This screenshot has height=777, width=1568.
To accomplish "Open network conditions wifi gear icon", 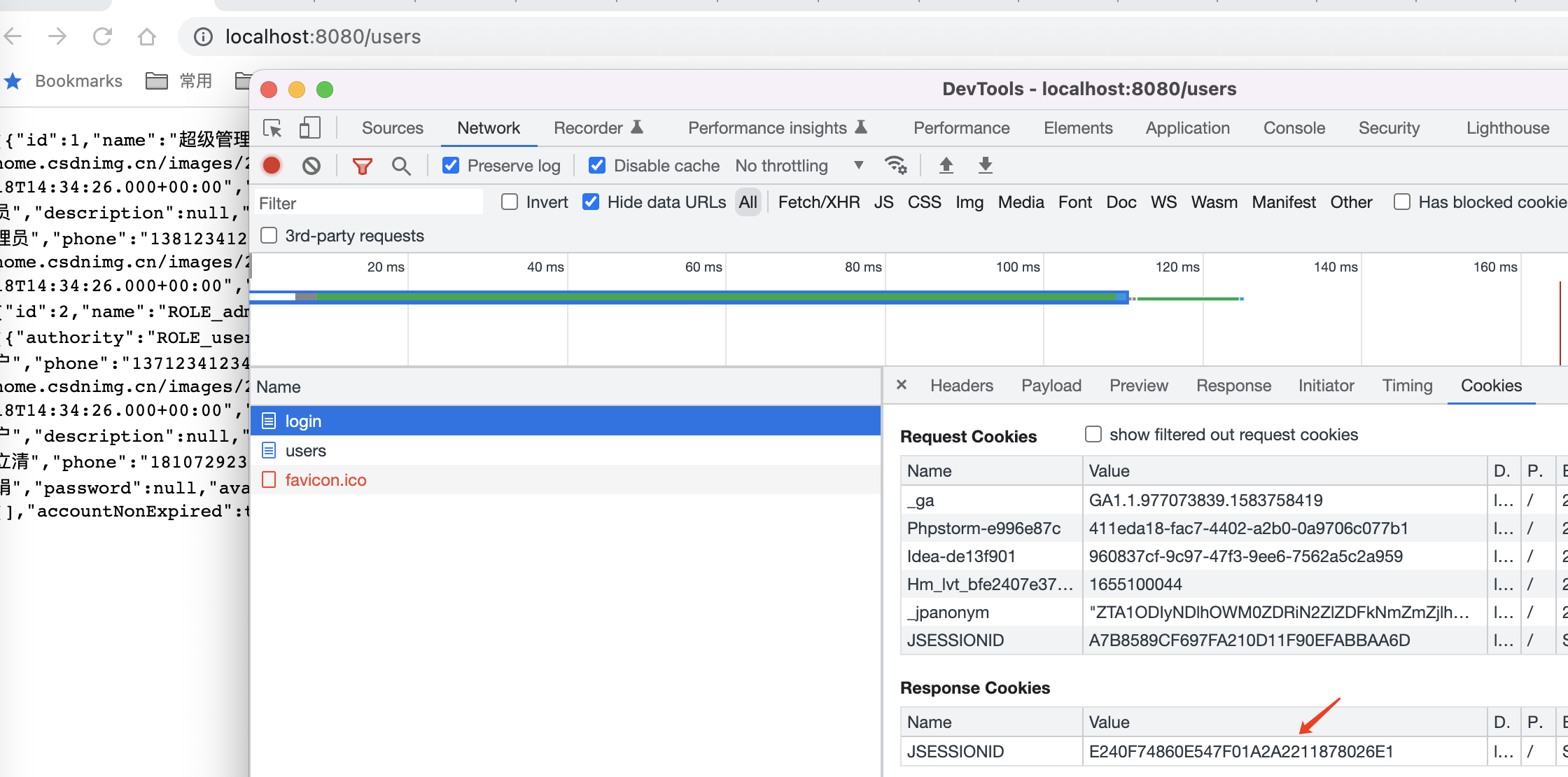I will 895,165.
